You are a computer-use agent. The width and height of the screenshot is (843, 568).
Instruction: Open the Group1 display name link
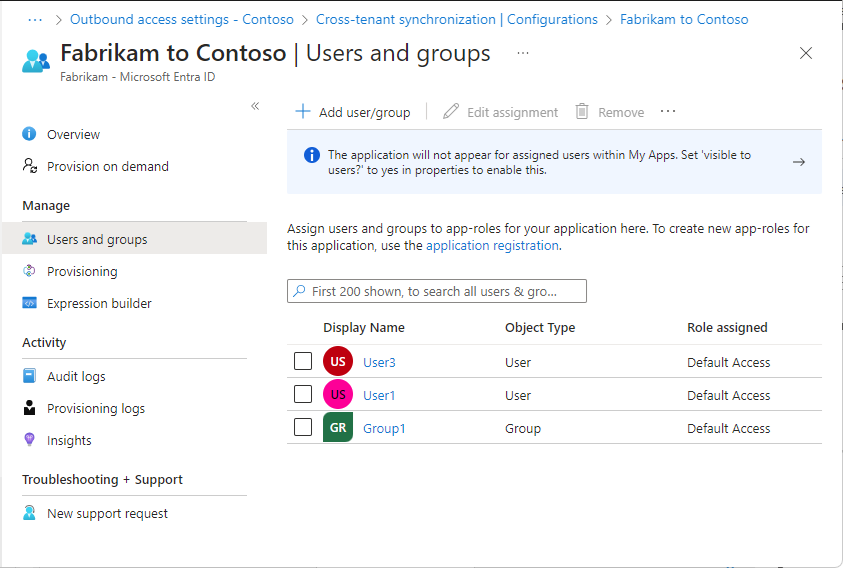(384, 428)
